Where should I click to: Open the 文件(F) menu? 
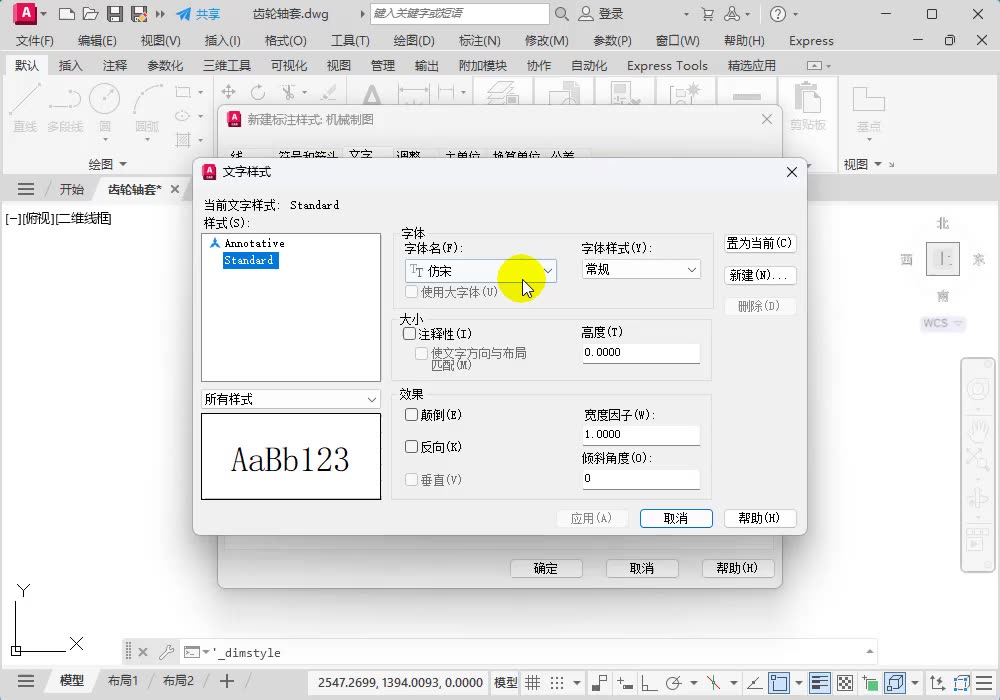click(x=34, y=41)
